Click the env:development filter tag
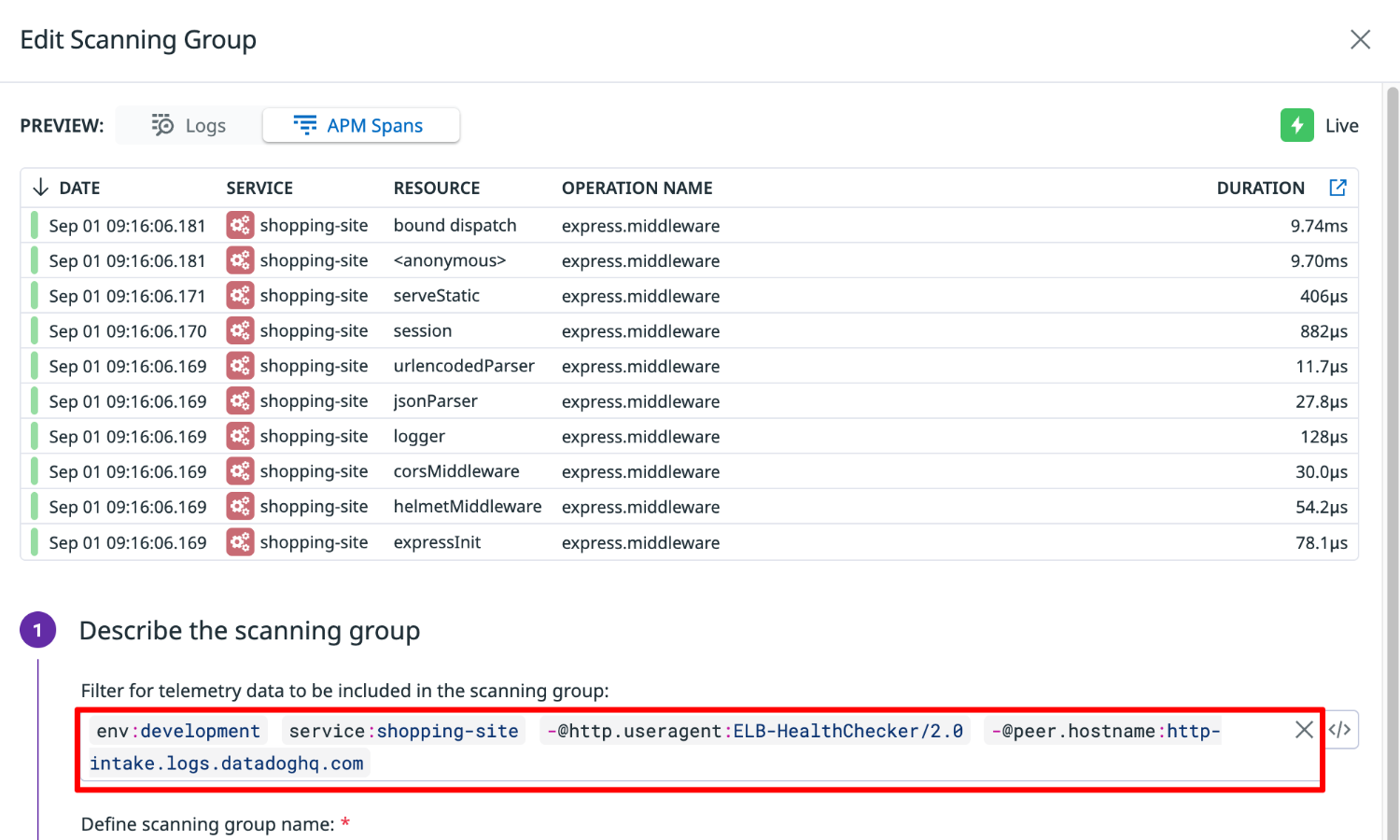Image resolution: width=1400 pixels, height=840 pixels. tap(178, 731)
